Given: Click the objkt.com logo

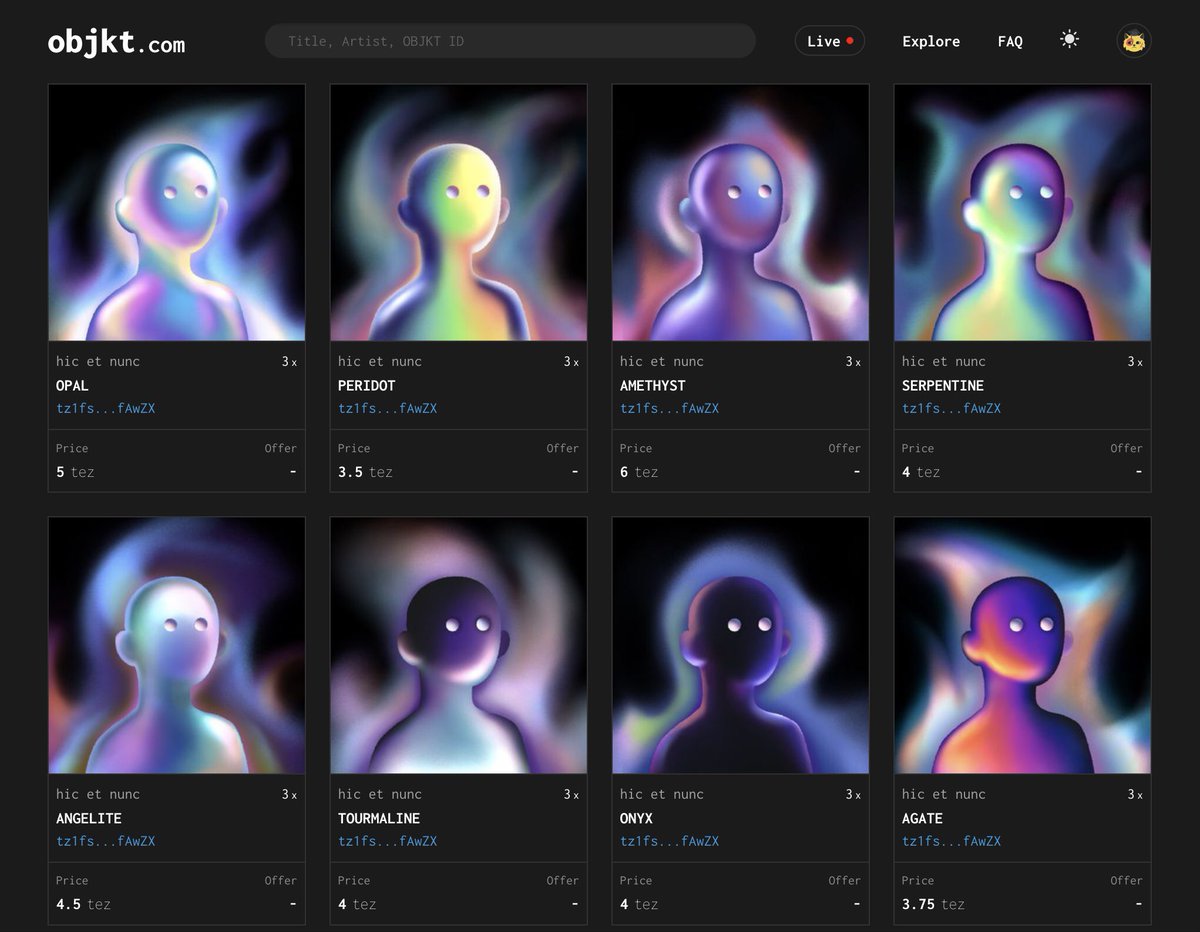Looking at the screenshot, I should (x=115, y=41).
